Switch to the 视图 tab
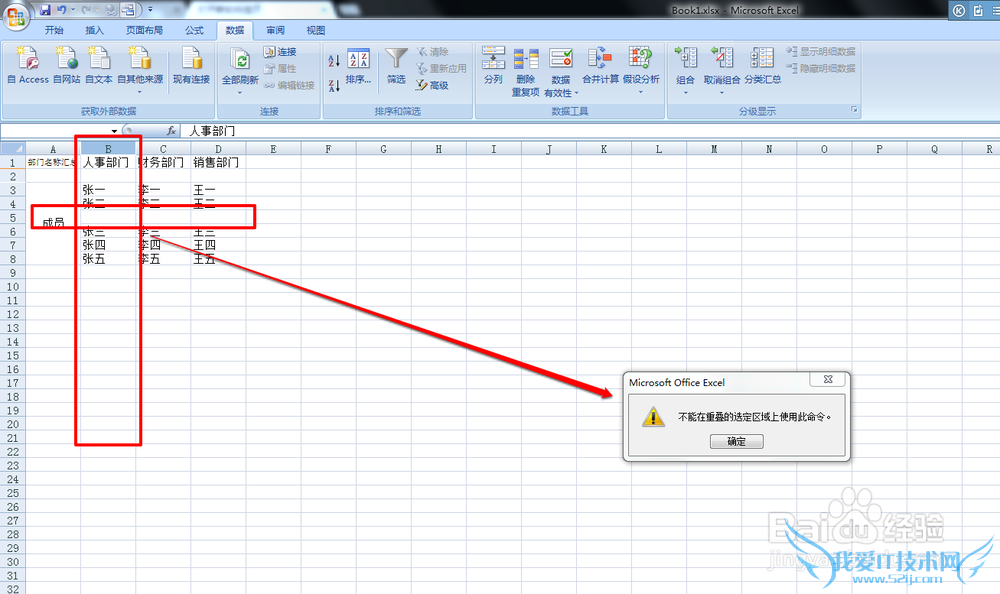The width and height of the screenshot is (1000, 594). coord(316,30)
